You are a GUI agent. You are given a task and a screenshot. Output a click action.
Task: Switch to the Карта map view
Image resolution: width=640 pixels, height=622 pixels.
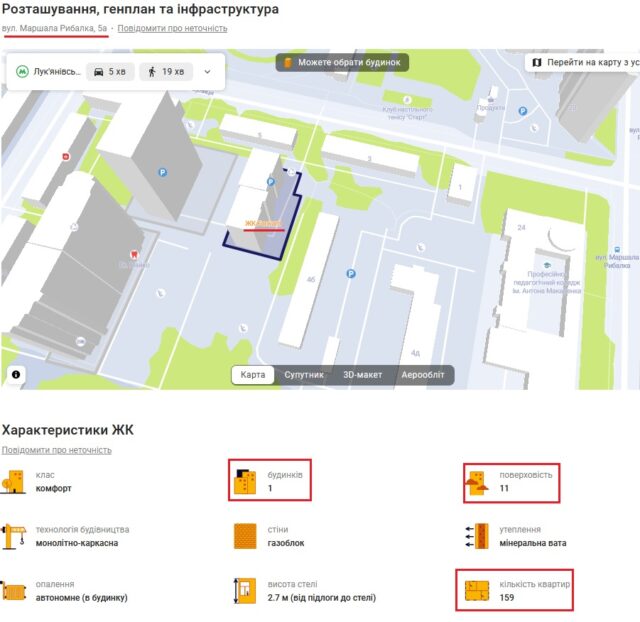tap(253, 375)
